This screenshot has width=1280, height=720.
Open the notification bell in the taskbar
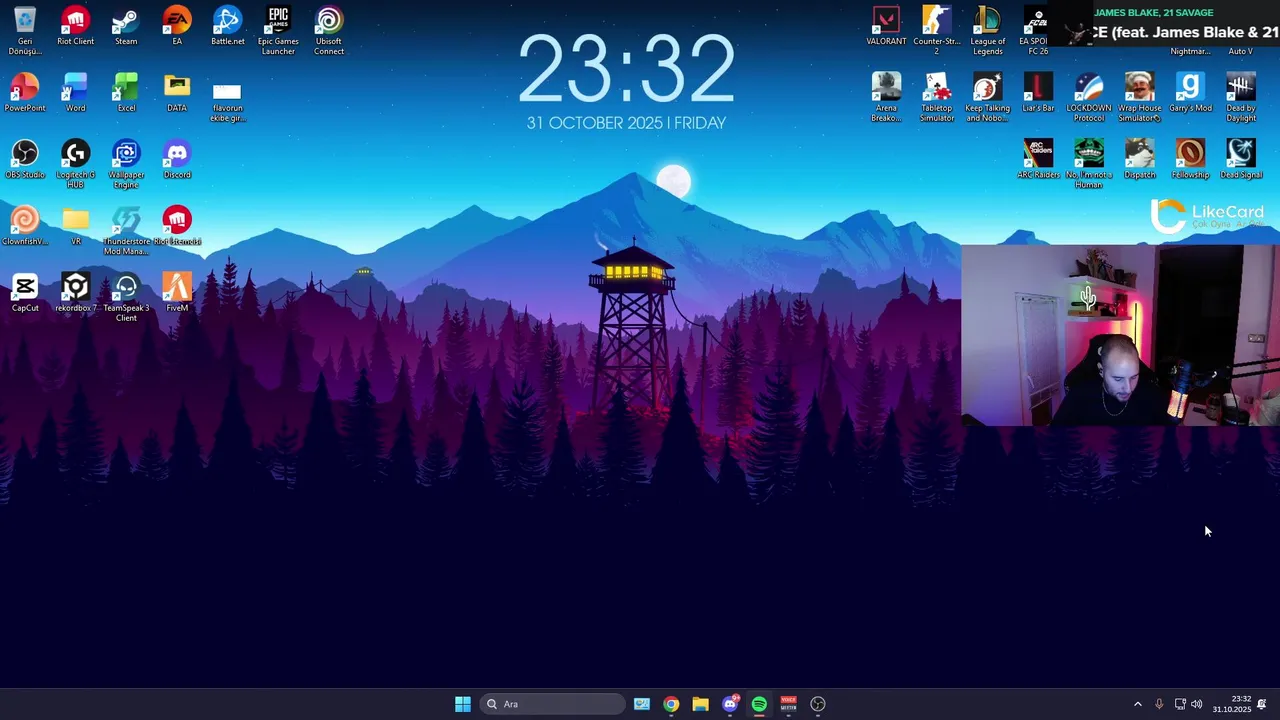tap(1262, 704)
